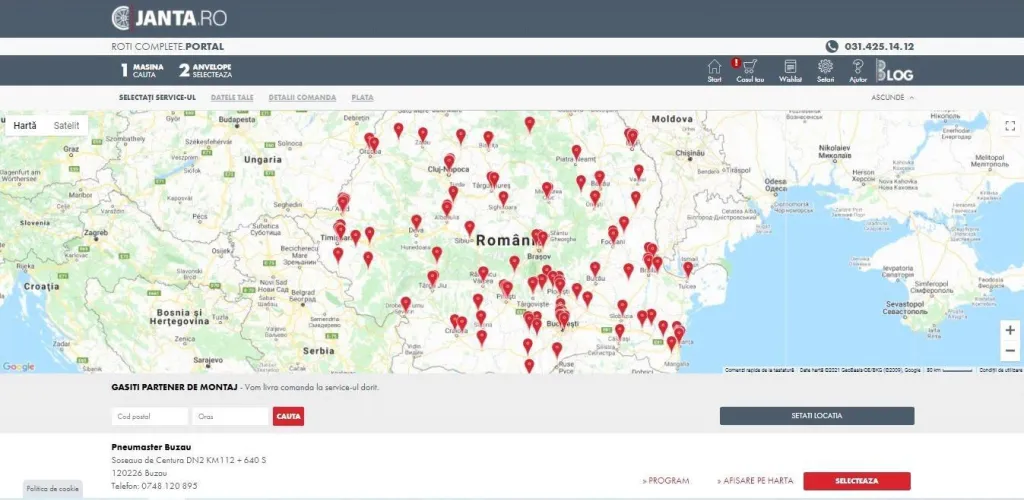Switch map to Satelit view
Screen dimensions: 1024x500
(x=66, y=126)
